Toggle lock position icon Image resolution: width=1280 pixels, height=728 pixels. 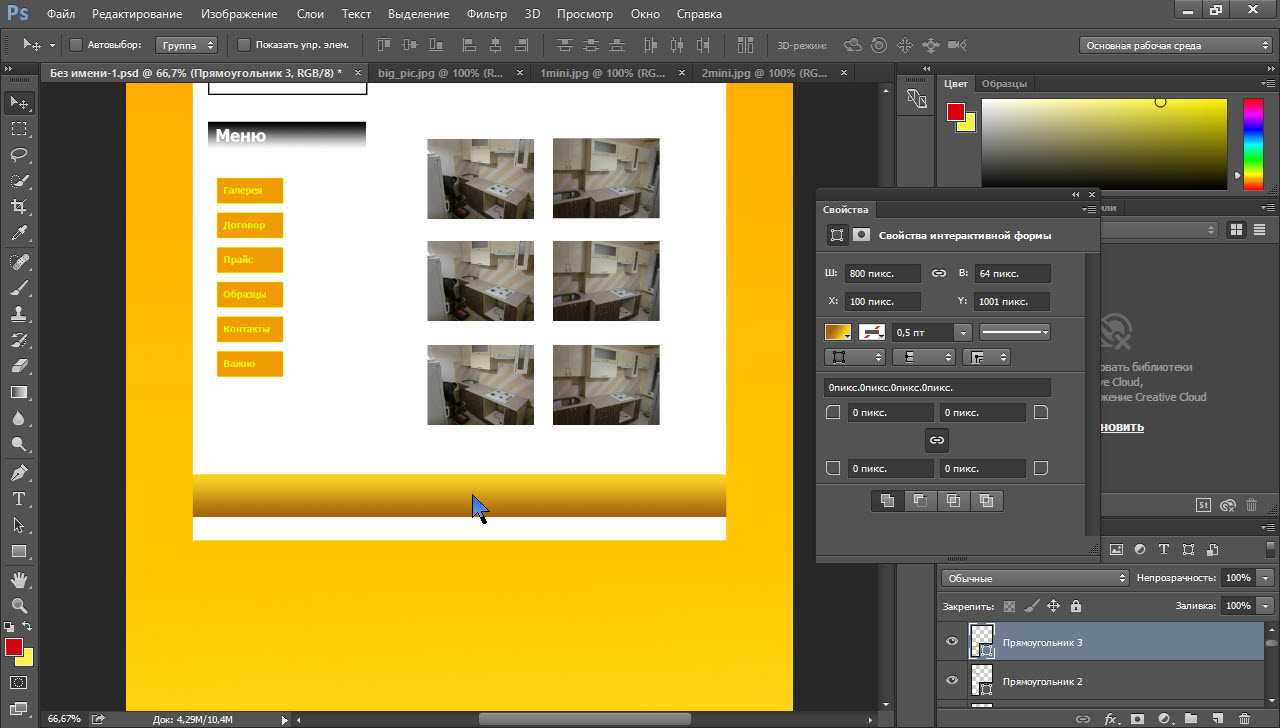[1053, 606]
